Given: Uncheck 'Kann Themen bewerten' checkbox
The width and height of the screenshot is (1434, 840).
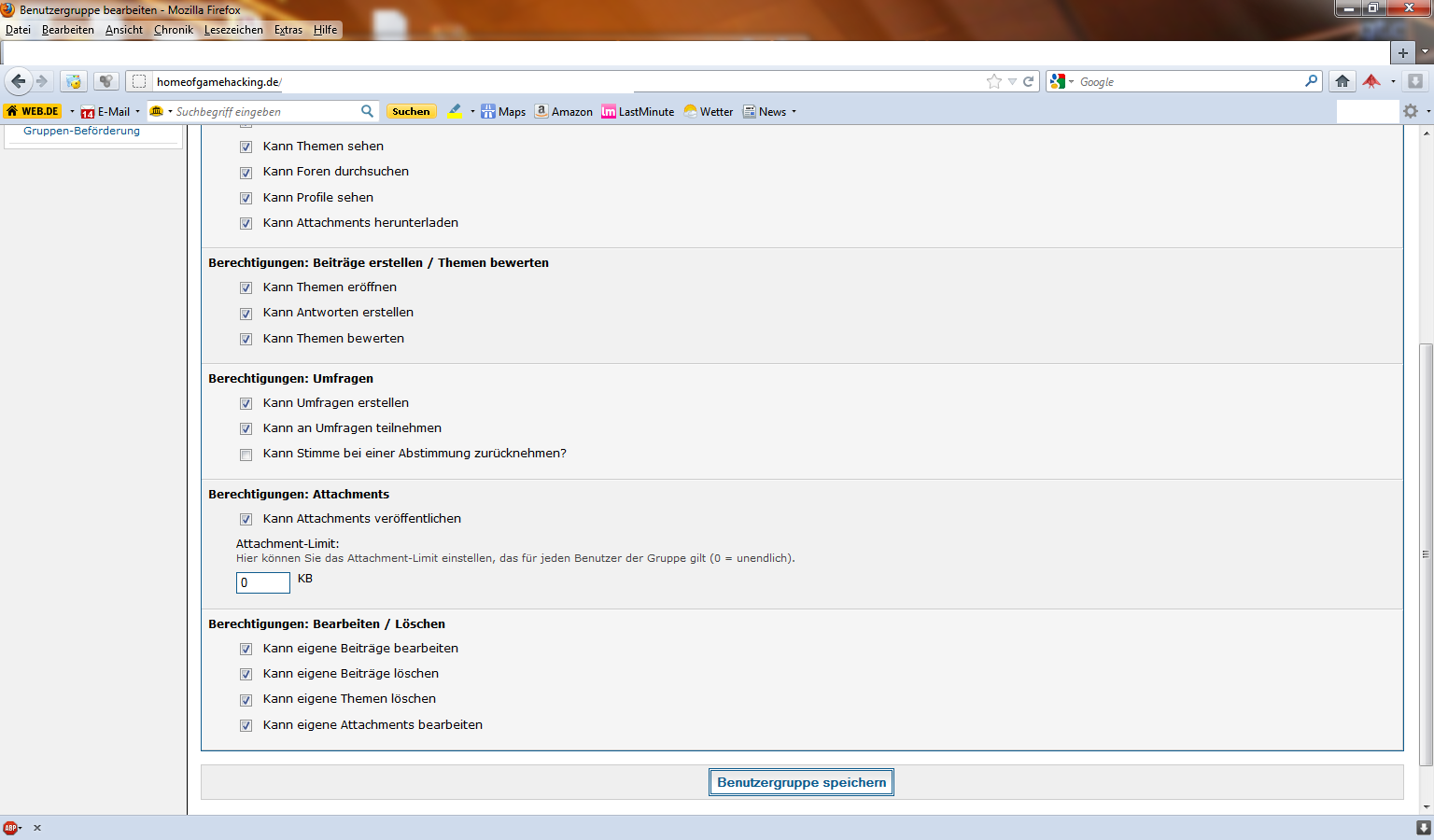Looking at the screenshot, I should click(x=246, y=340).
